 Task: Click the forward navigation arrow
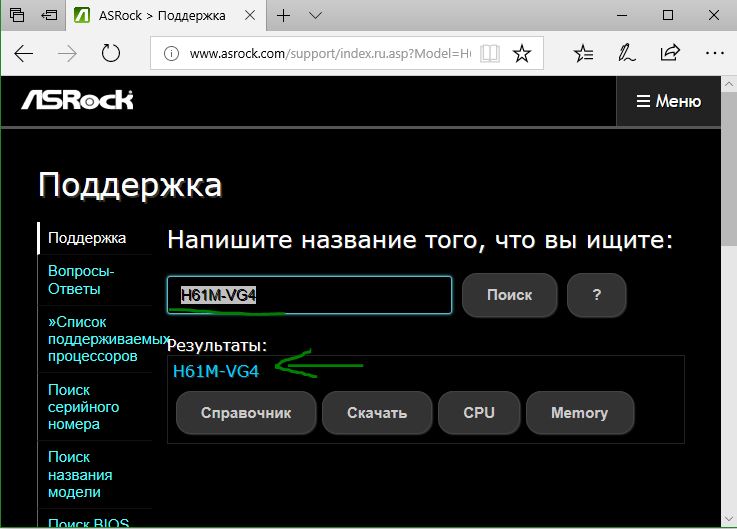point(67,54)
